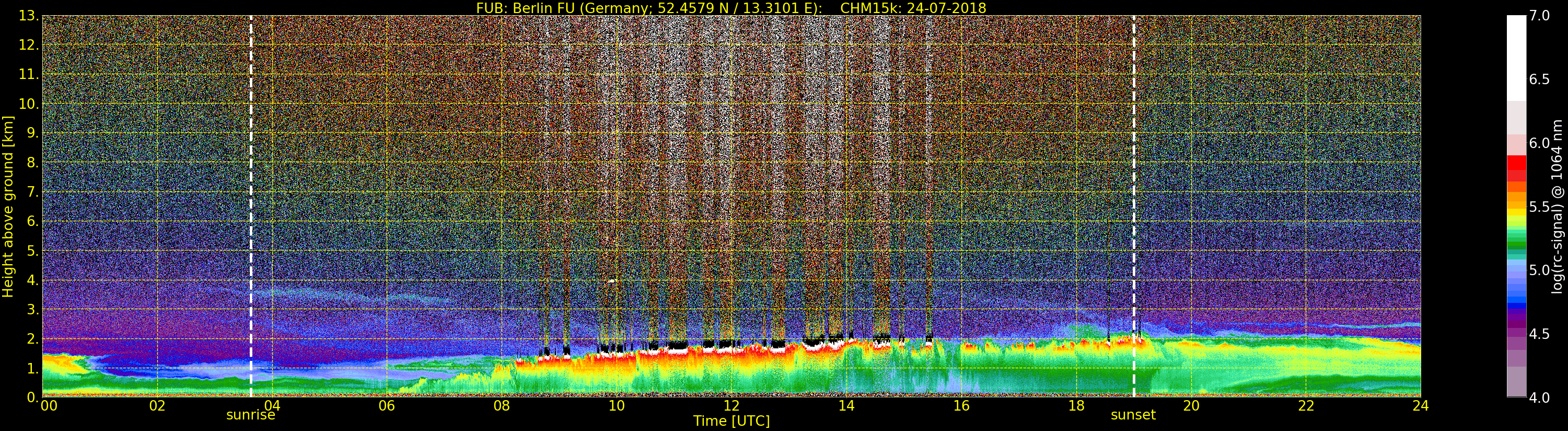1568x431 pixels.
Task: Click the "00" tick on the time axis
Action: pyautogui.click(x=49, y=406)
